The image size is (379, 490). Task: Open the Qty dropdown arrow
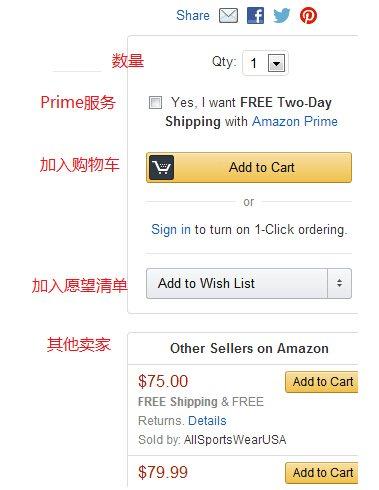click(x=276, y=63)
